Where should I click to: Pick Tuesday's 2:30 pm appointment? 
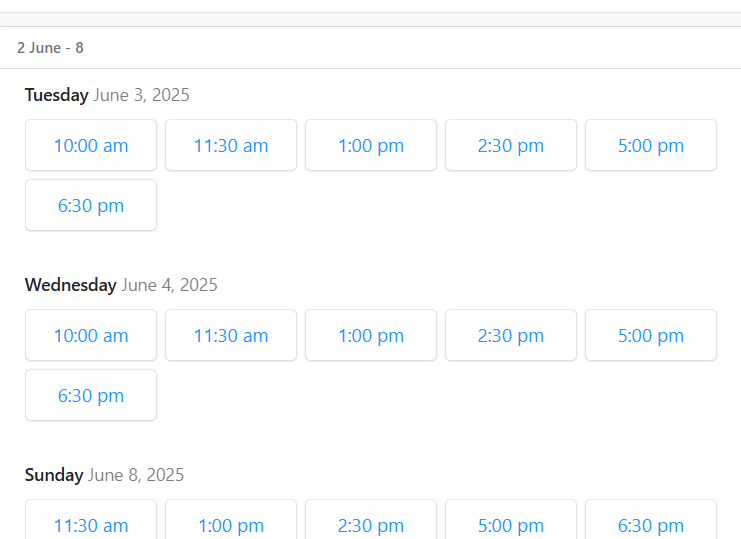[511, 145]
